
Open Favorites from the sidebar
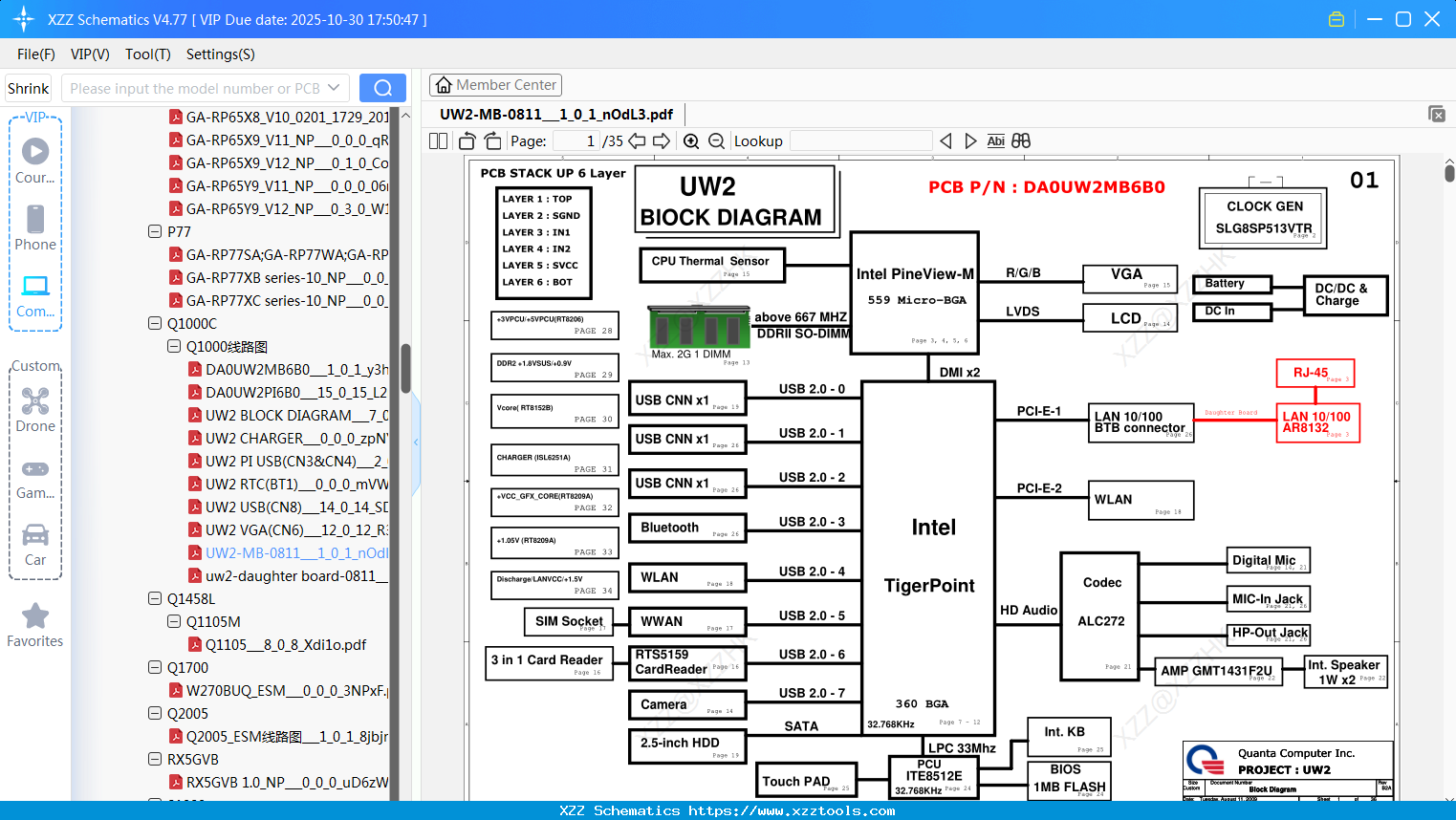pyautogui.click(x=35, y=625)
